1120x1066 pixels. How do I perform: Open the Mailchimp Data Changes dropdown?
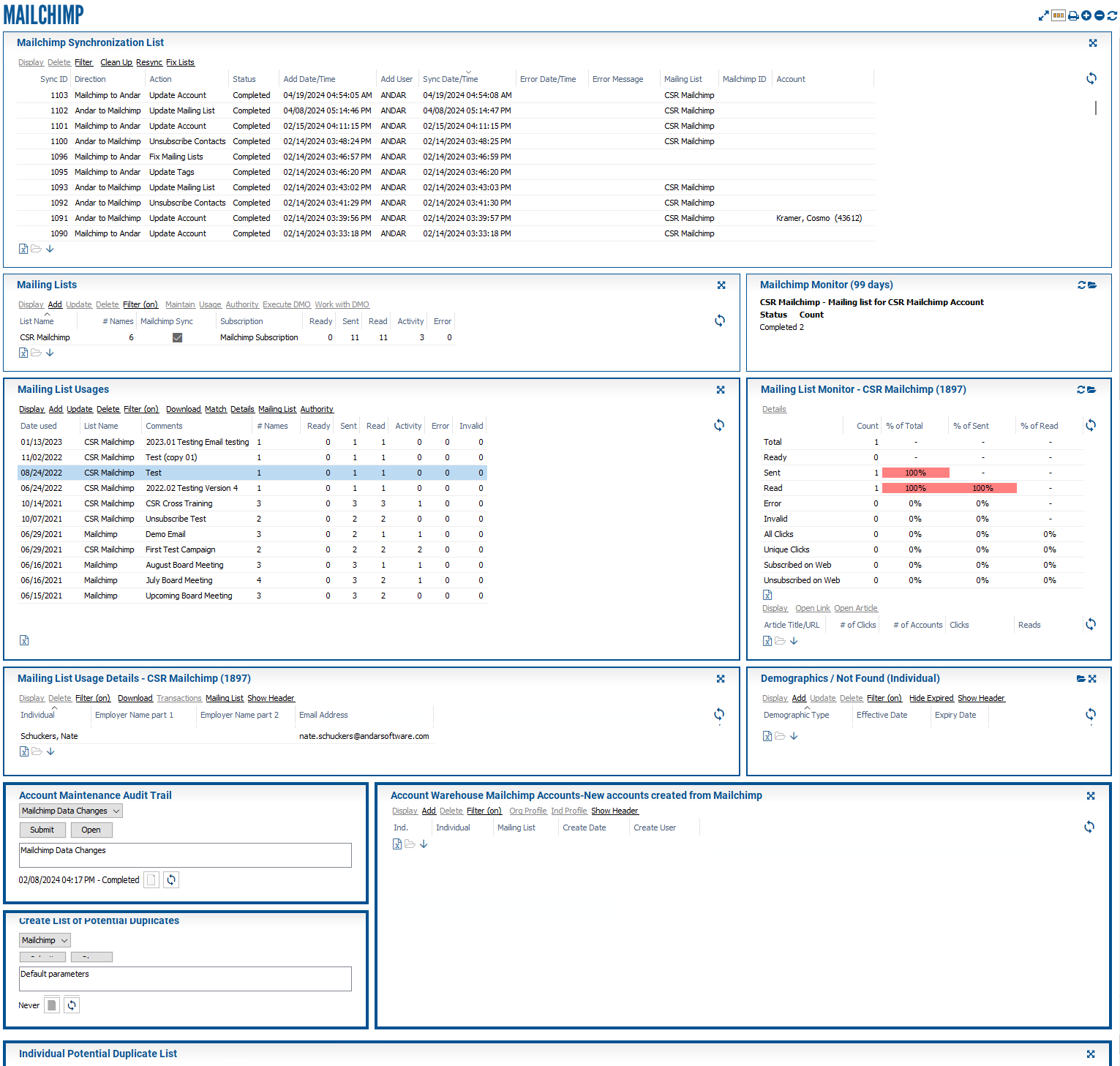click(71, 811)
